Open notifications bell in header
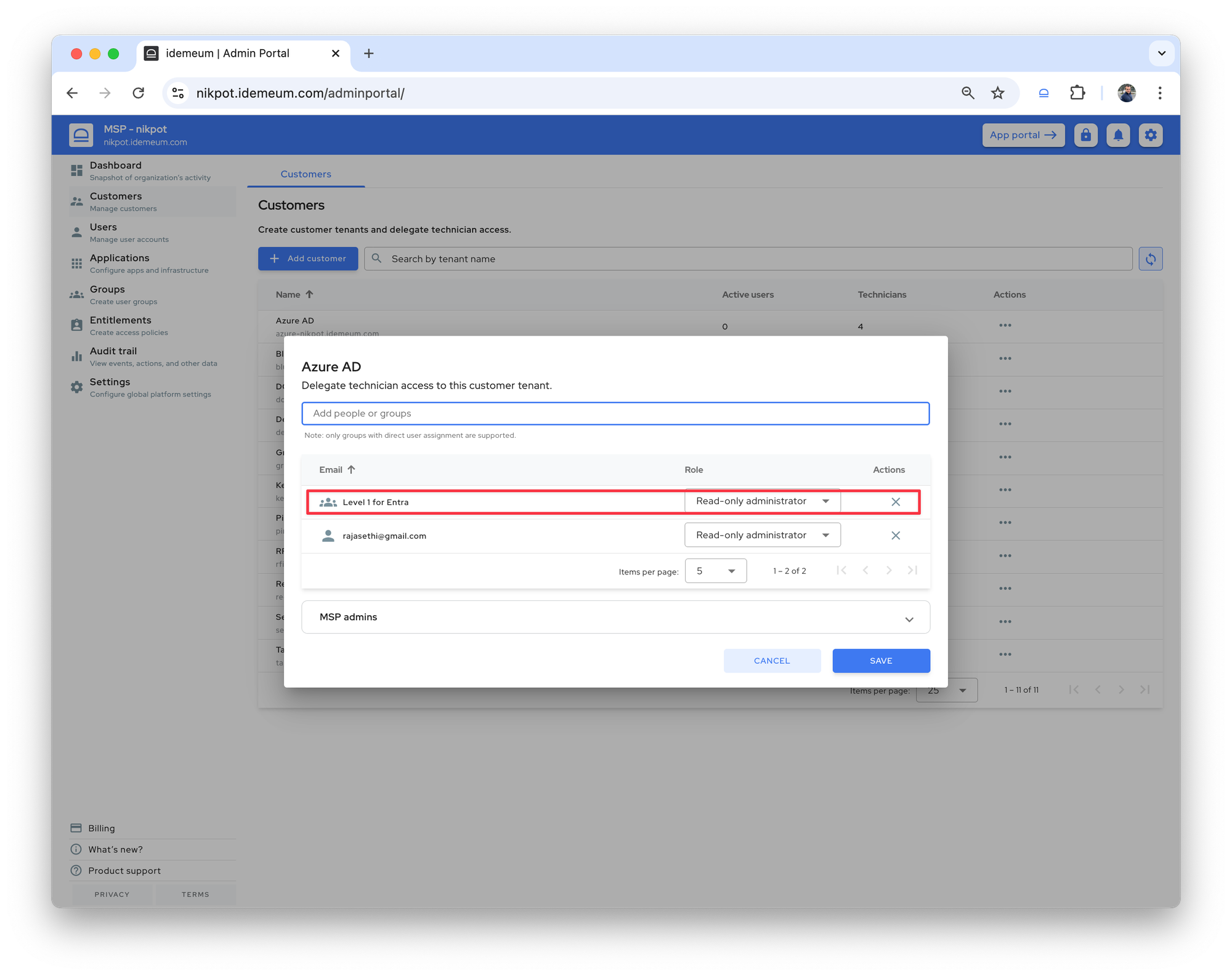The image size is (1232, 976). [x=1118, y=135]
